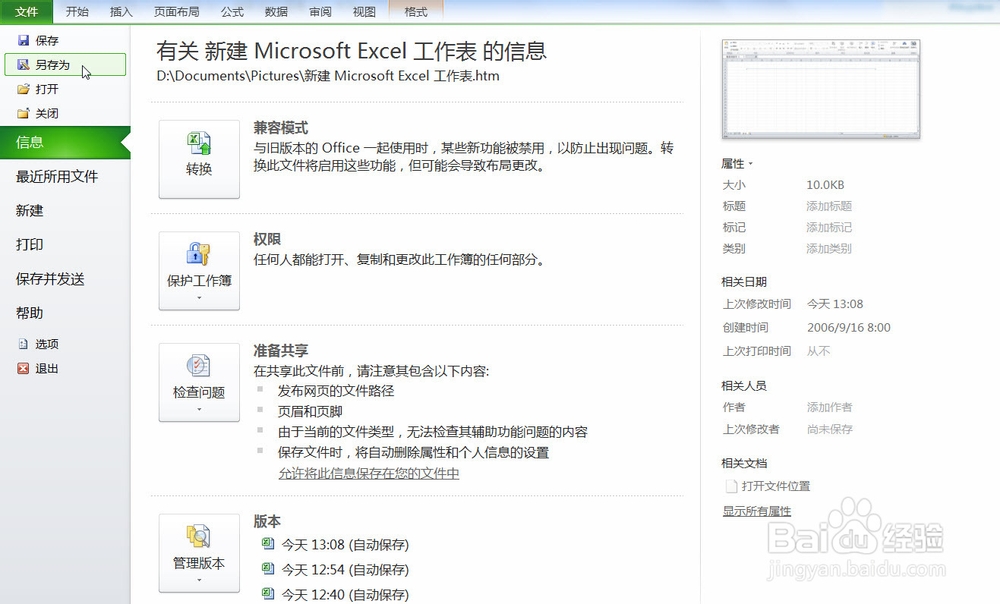The width and height of the screenshot is (1000, 604).
Task: Click the 添加标记 tags field
Action: (829, 227)
